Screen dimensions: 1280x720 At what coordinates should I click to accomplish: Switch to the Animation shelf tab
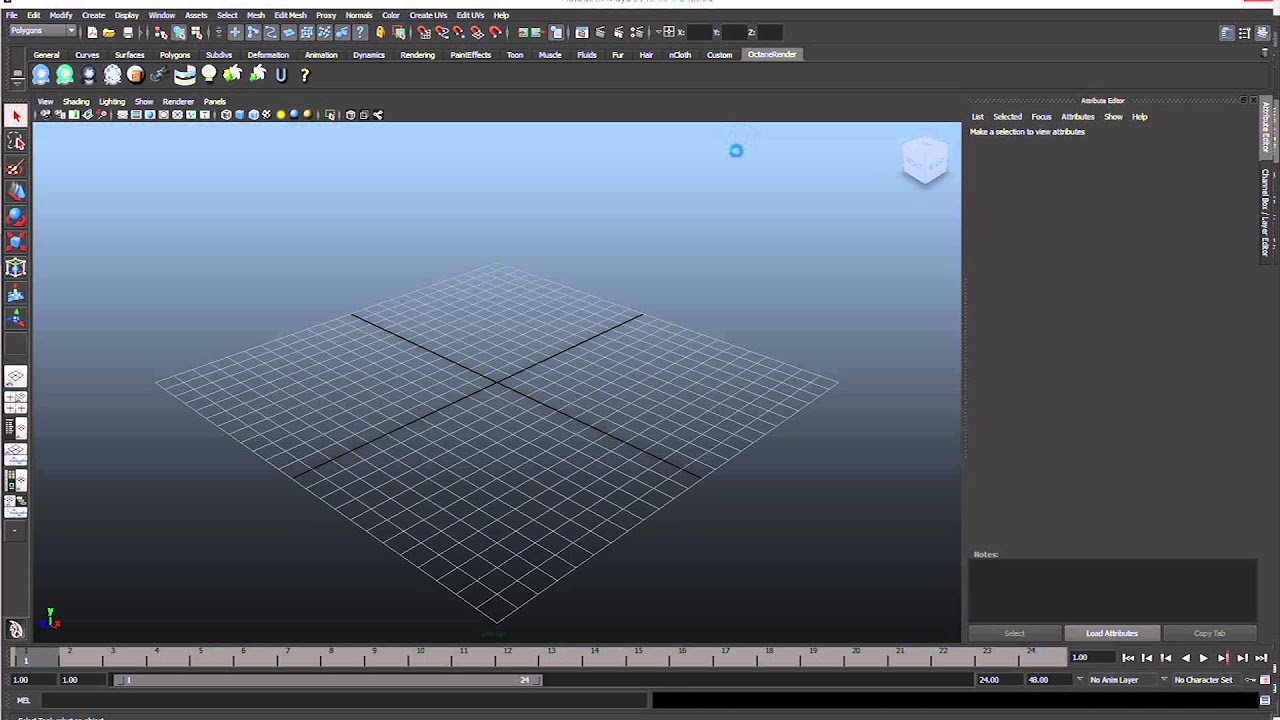321,55
